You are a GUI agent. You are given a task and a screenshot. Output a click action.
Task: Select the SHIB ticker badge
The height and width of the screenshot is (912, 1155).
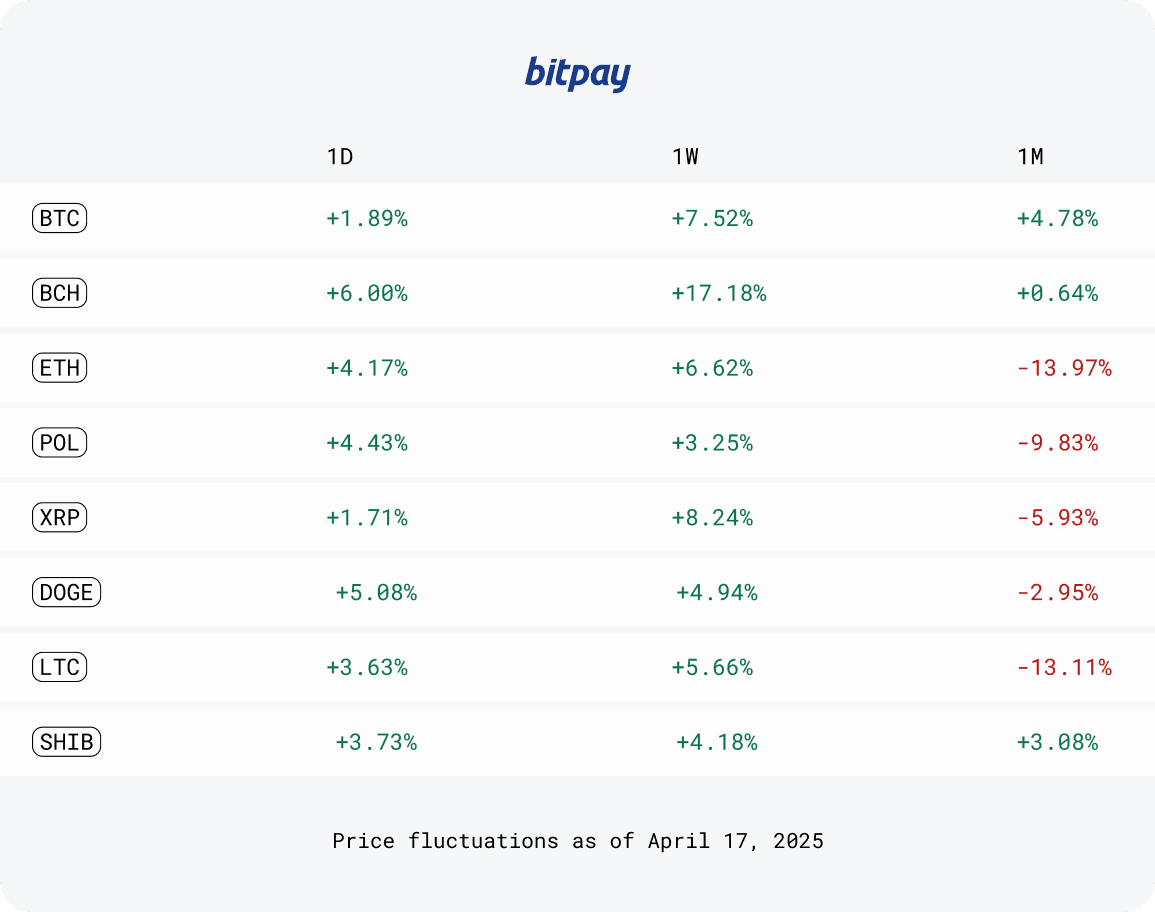(66, 742)
